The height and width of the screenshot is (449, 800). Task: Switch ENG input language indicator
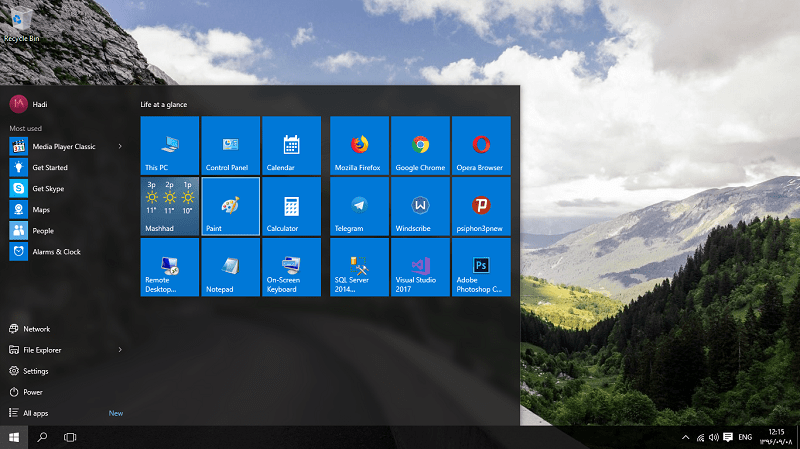pos(745,437)
